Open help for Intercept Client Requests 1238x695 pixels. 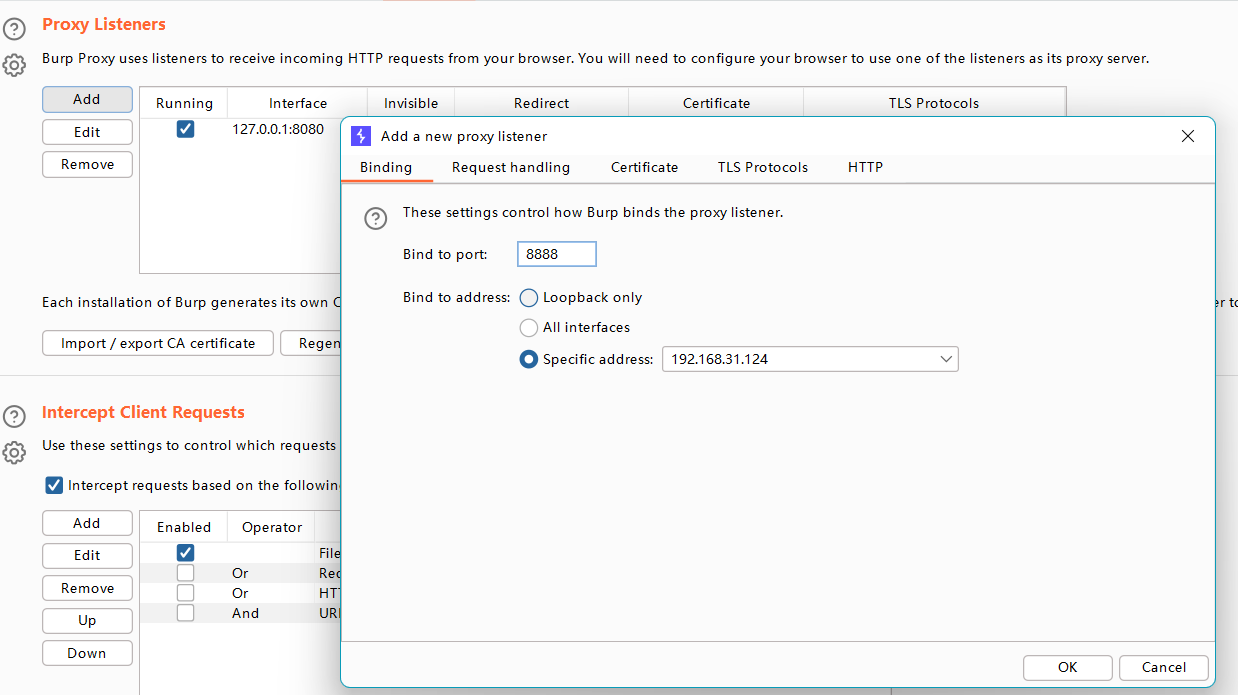coord(14,417)
